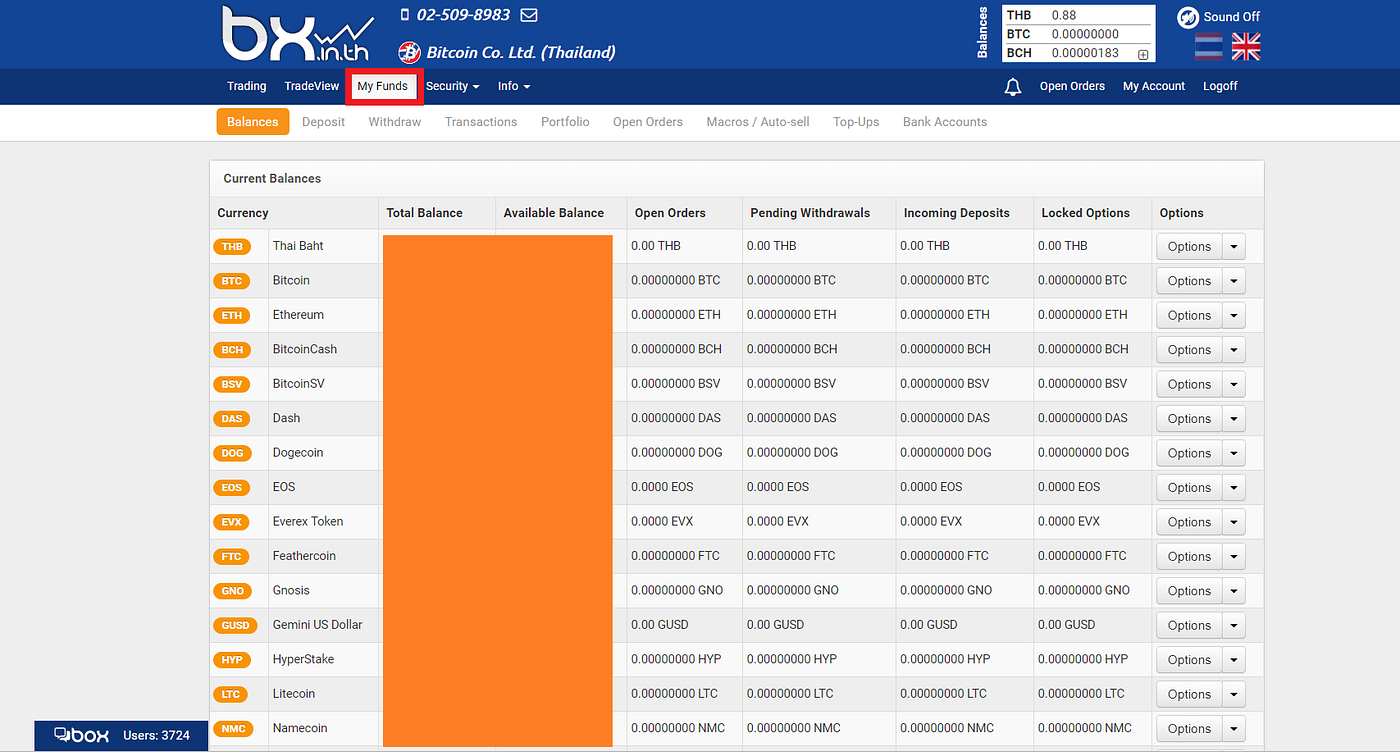Click the Options button for Feathercoin
The image size is (1400, 755).
coord(1189,556)
